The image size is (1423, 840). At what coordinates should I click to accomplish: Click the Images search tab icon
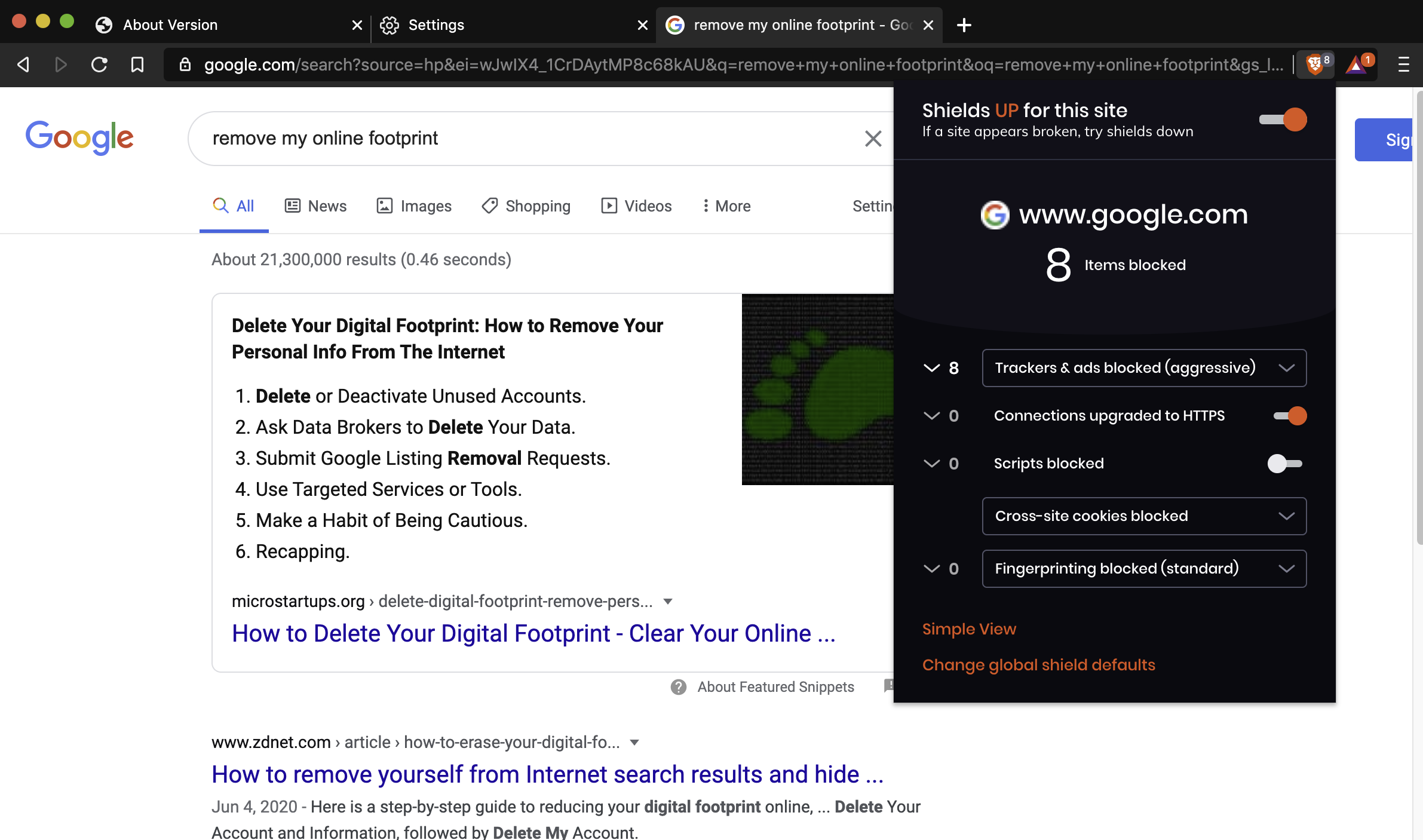click(385, 206)
